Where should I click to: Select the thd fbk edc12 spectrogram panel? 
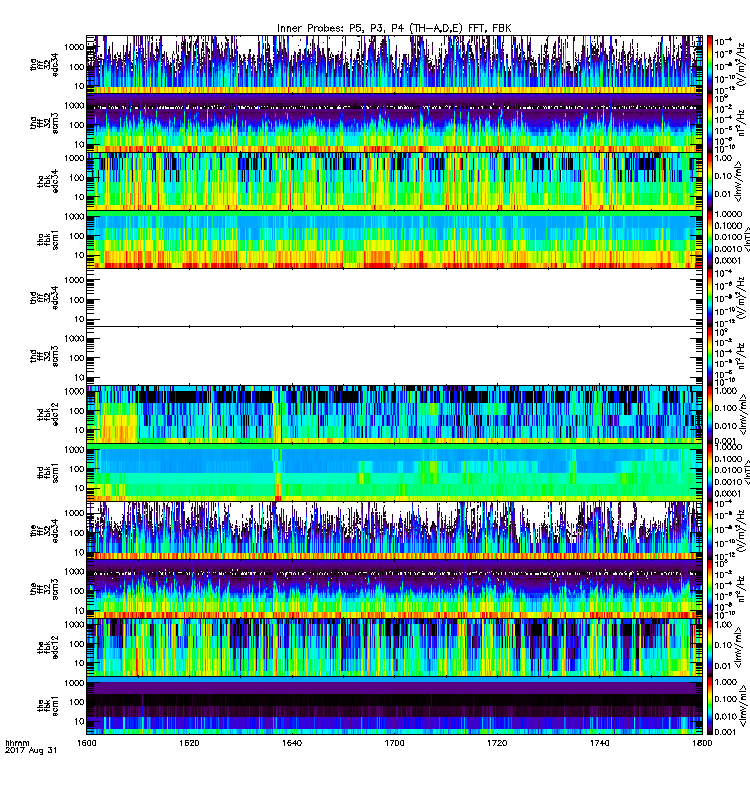click(394, 414)
